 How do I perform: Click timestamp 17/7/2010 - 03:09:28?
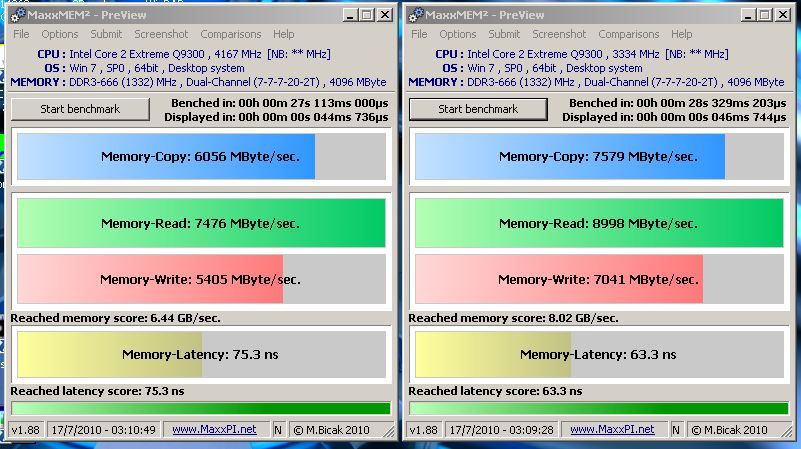(502, 430)
